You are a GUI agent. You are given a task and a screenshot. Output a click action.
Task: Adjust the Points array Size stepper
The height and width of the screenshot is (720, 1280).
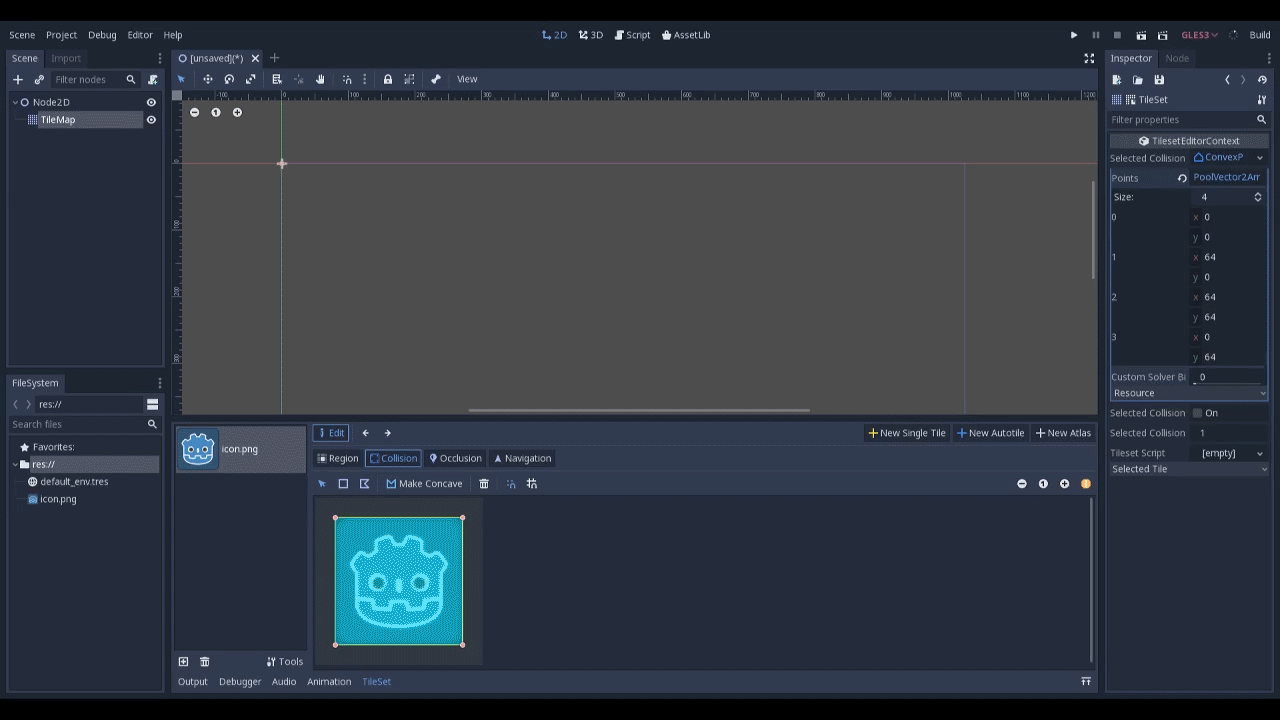coord(1258,197)
